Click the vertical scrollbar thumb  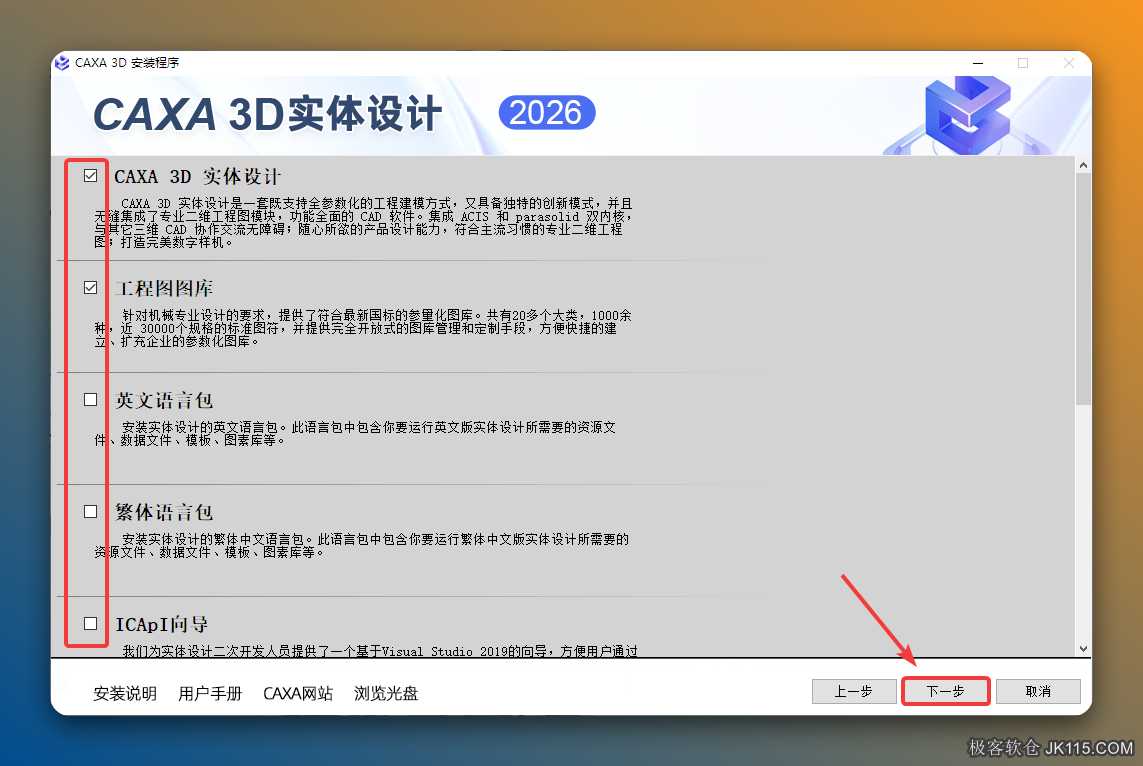(1083, 289)
